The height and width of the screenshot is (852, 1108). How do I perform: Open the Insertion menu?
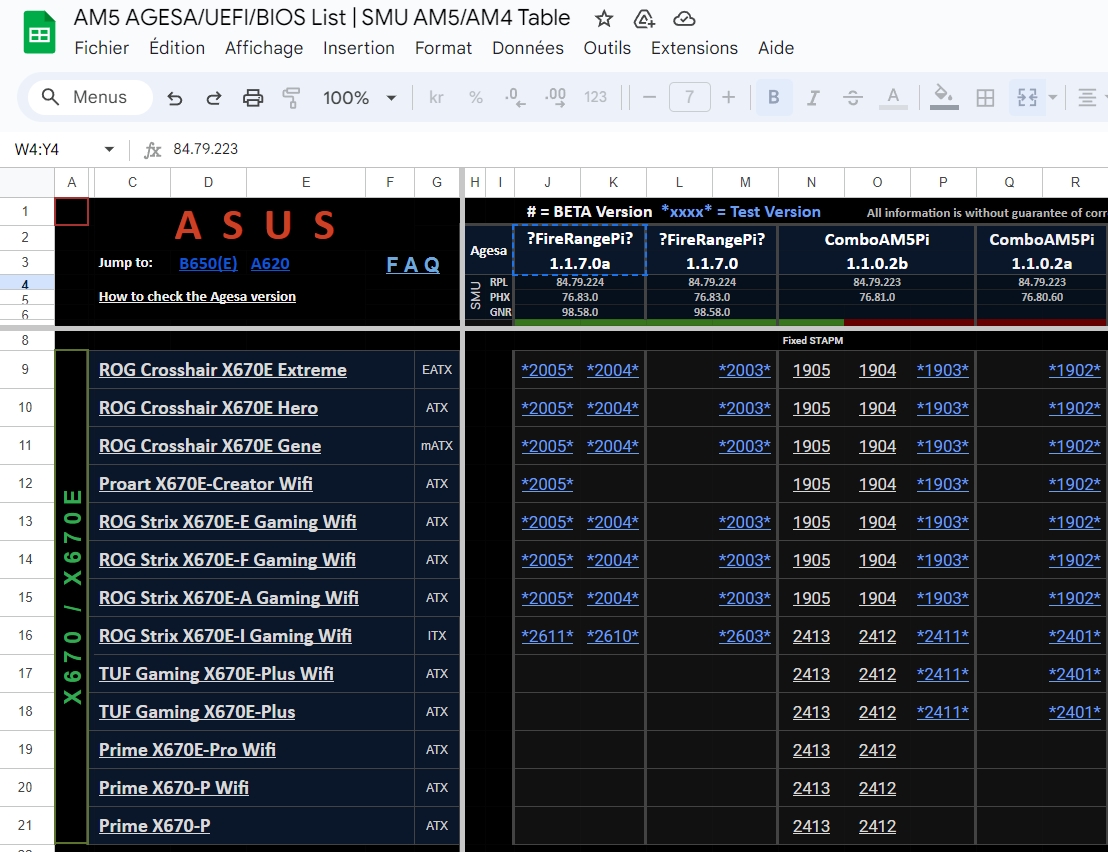358,48
